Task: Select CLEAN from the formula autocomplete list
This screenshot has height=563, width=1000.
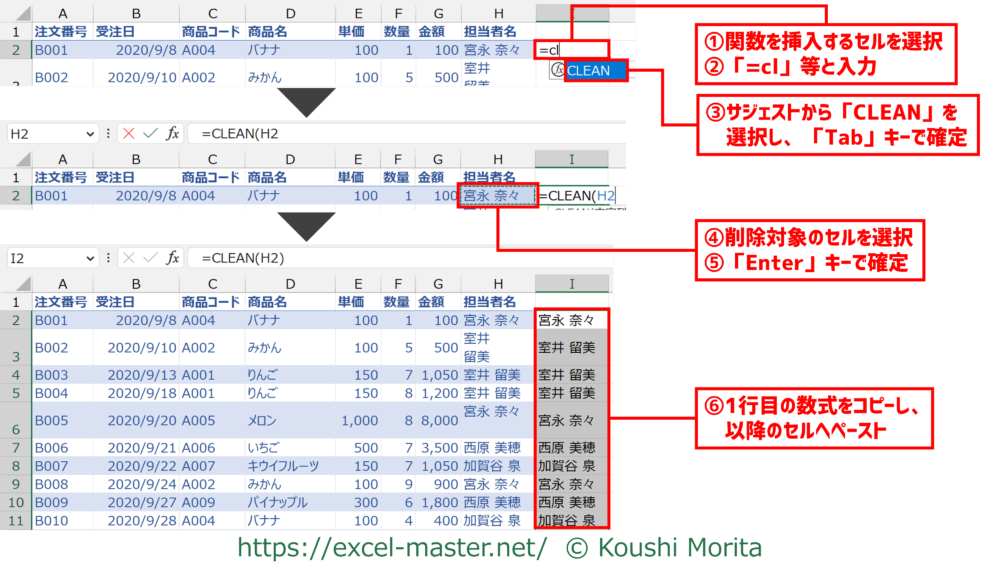Action: pyautogui.click(x=596, y=70)
